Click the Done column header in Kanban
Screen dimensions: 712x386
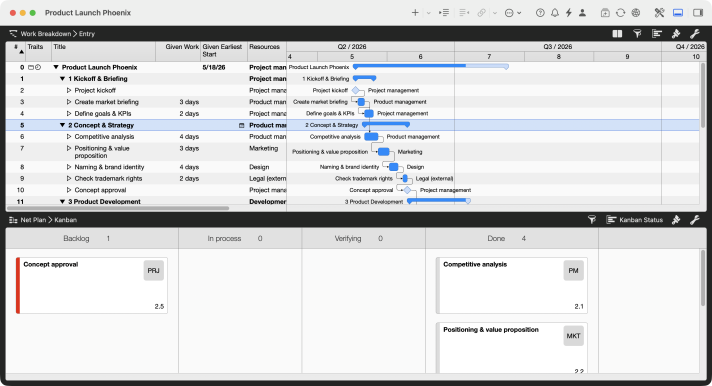coord(512,238)
